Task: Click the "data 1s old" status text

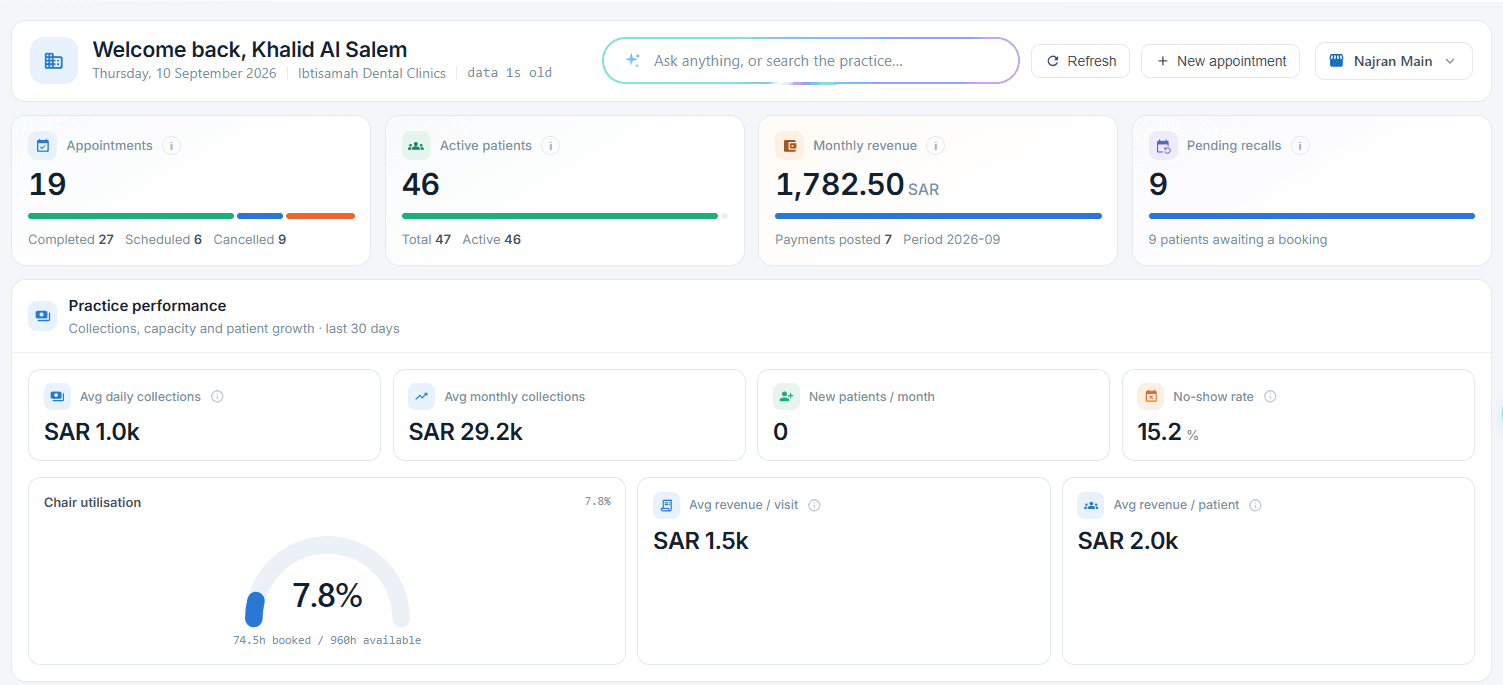Action: [x=510, y=73]
